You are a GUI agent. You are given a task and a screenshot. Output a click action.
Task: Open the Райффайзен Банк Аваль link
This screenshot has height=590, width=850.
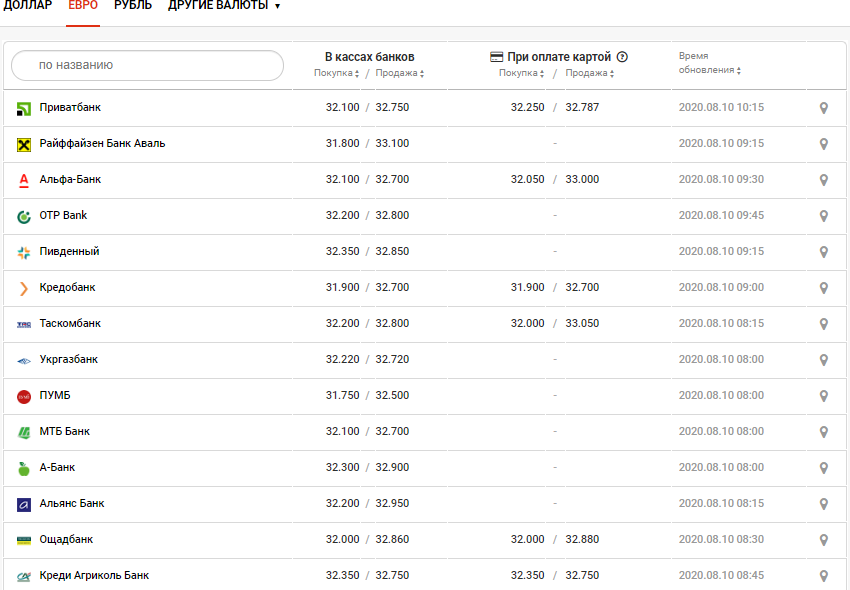(102, 143)
